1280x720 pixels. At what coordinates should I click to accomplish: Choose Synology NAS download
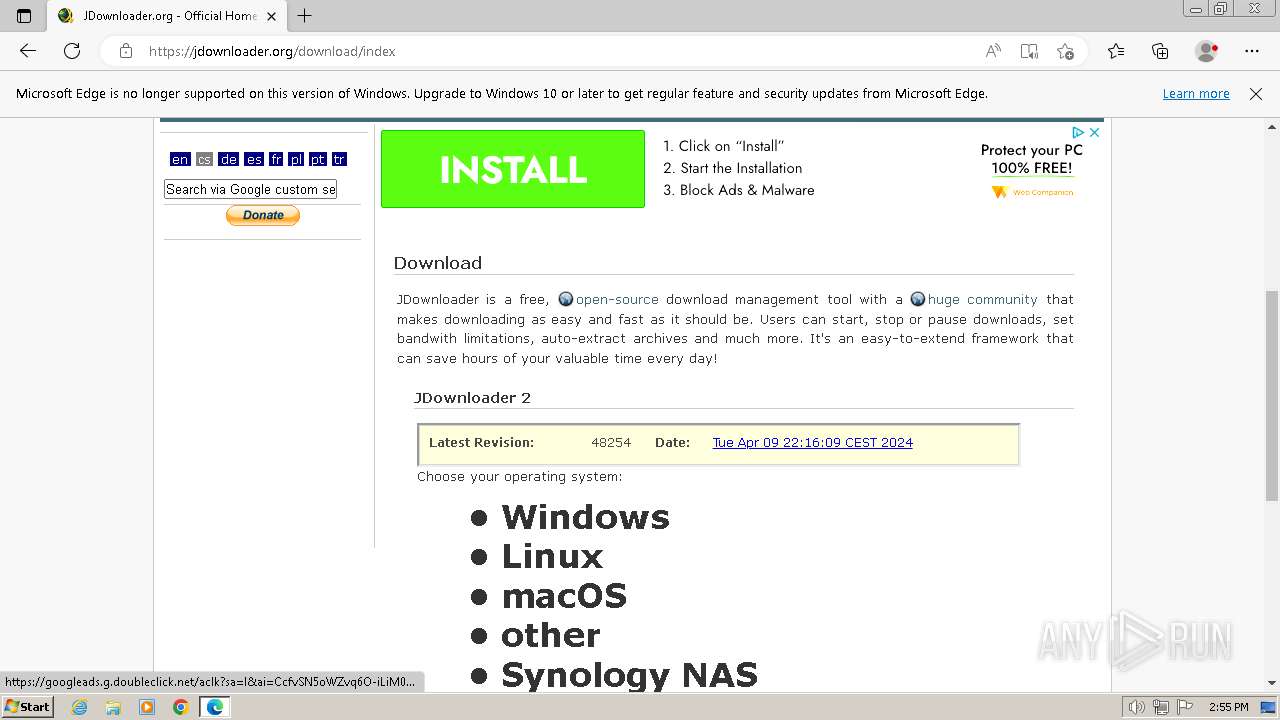[629, 675]
